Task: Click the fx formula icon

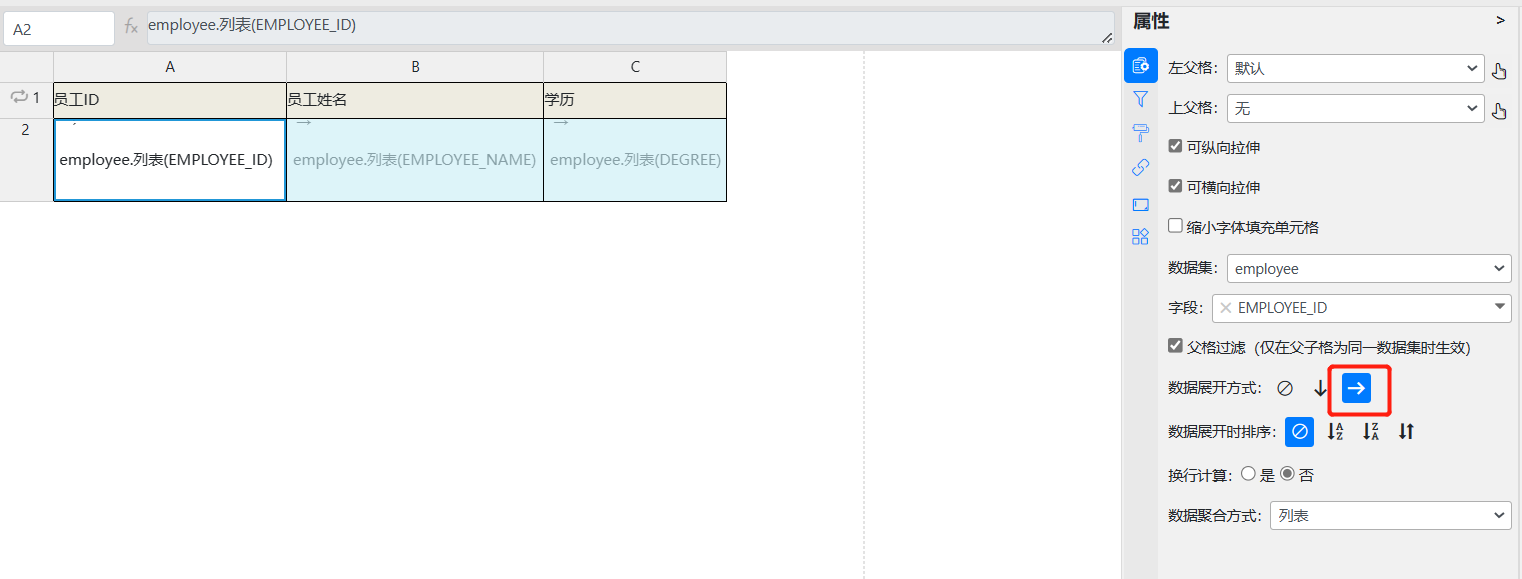Action: (131, 27)
